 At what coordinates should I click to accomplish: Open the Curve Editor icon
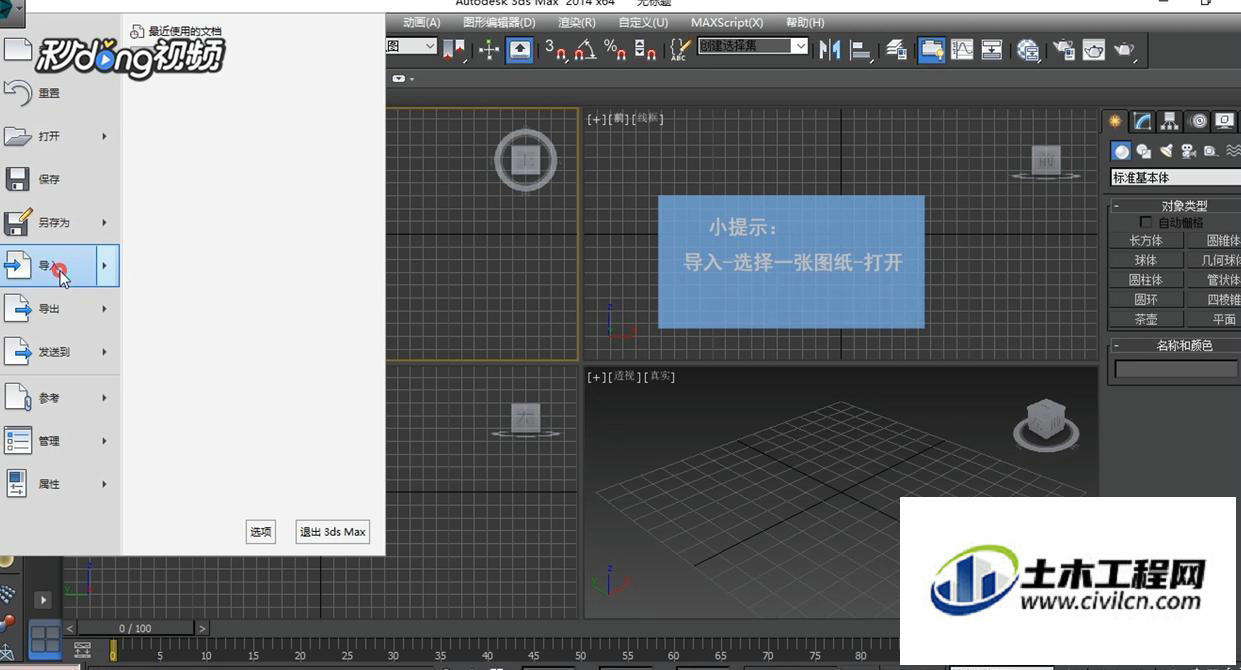pos(962,50)
